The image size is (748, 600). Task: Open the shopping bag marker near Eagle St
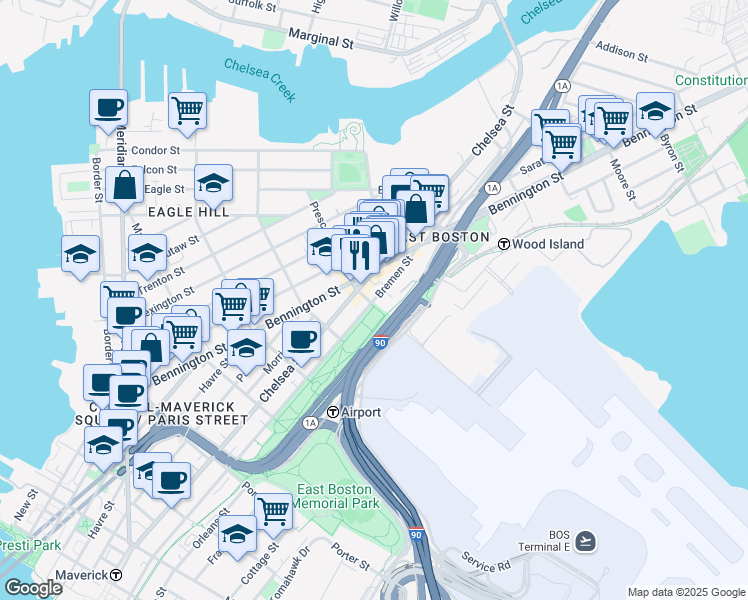click(125, 189)
